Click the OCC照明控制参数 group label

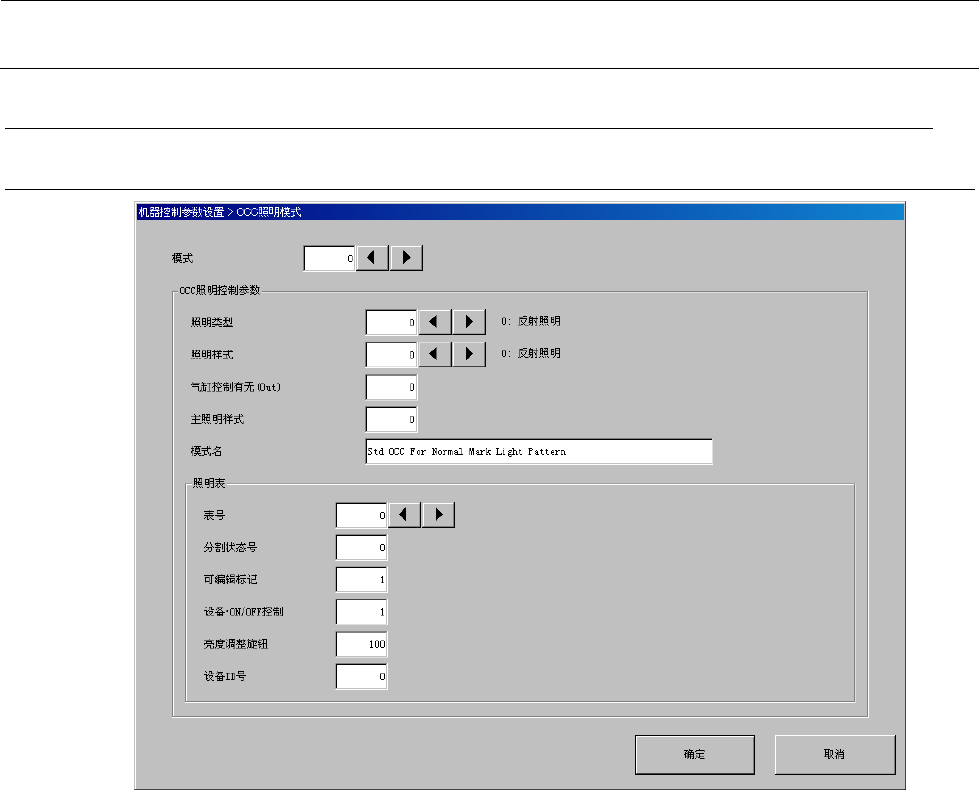[220, 290]
